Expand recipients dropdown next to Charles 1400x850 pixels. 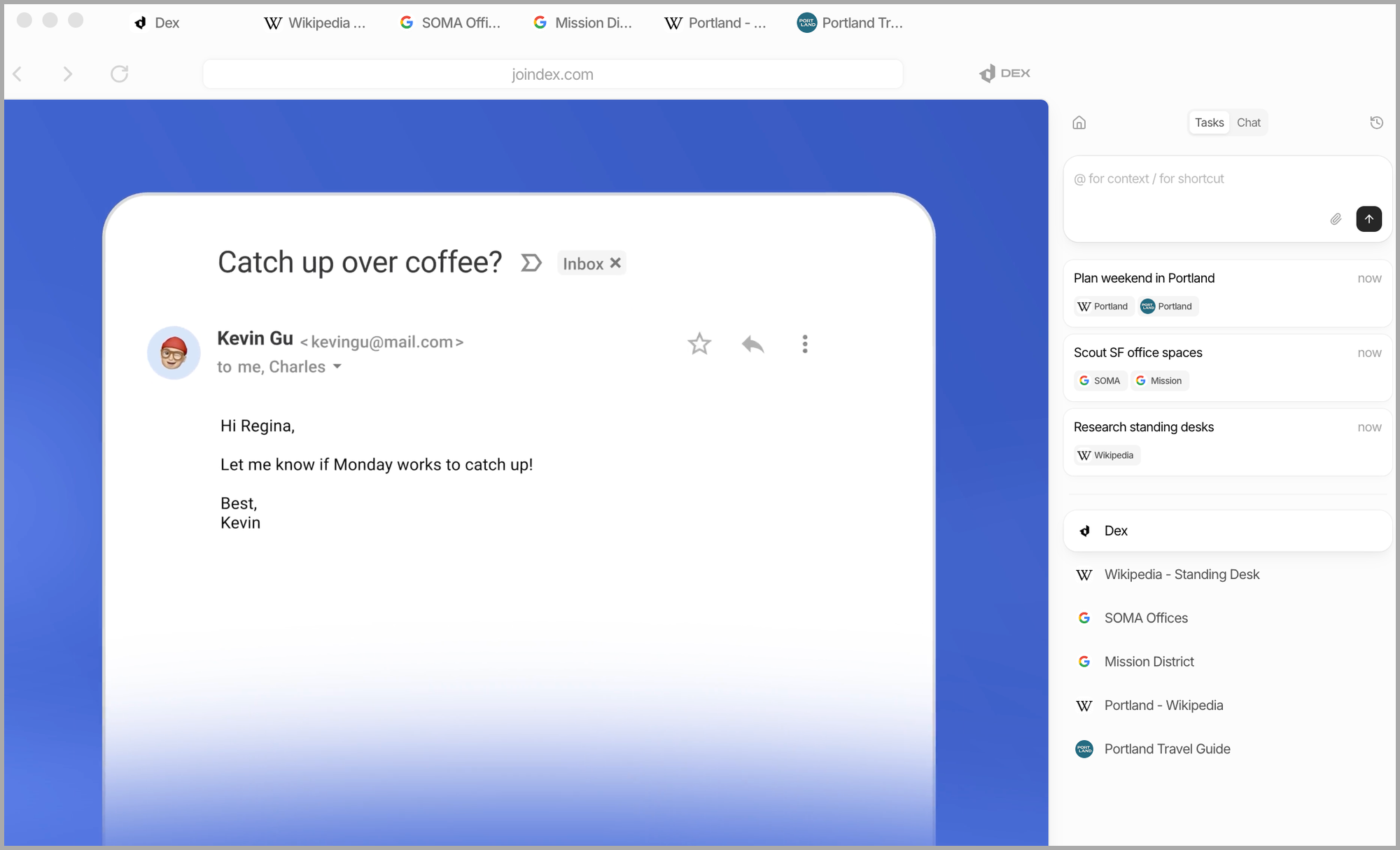point(337,367)
